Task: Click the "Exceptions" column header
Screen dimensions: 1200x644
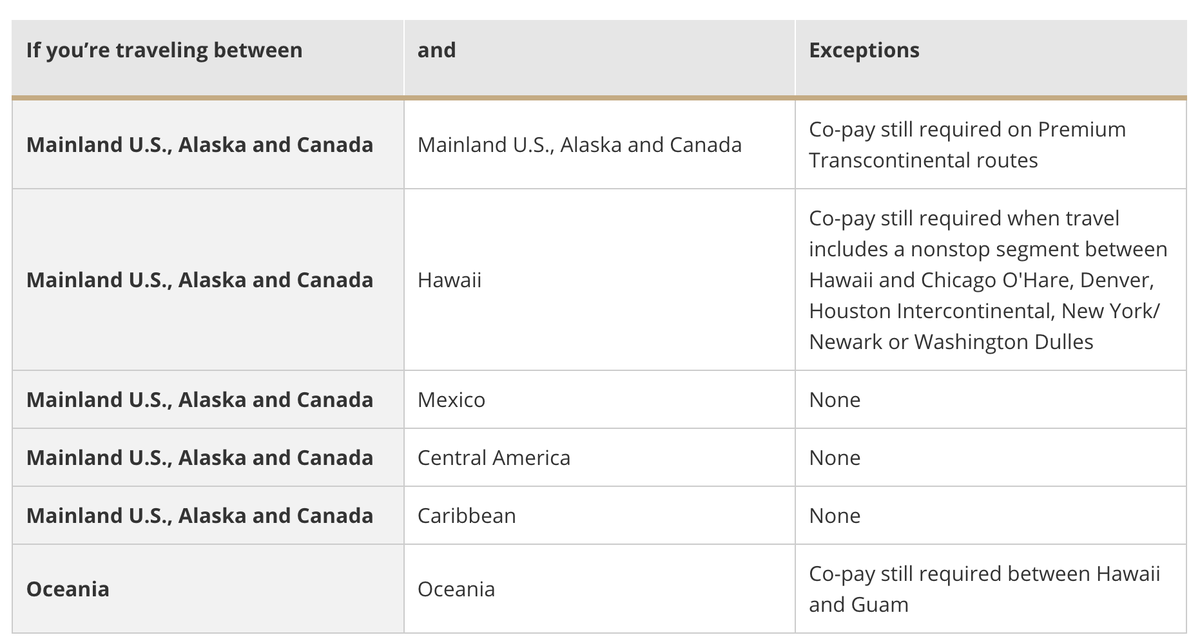Action: point(864,50)
